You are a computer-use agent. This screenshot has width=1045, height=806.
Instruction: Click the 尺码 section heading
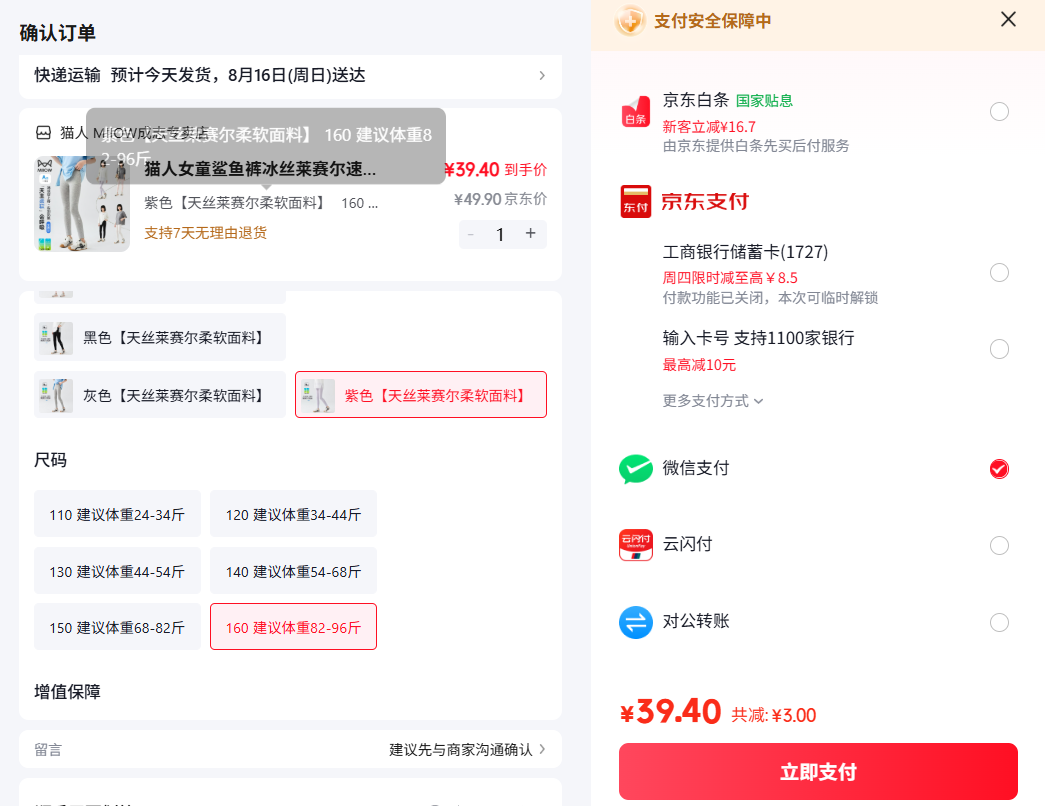click(51, 460)
